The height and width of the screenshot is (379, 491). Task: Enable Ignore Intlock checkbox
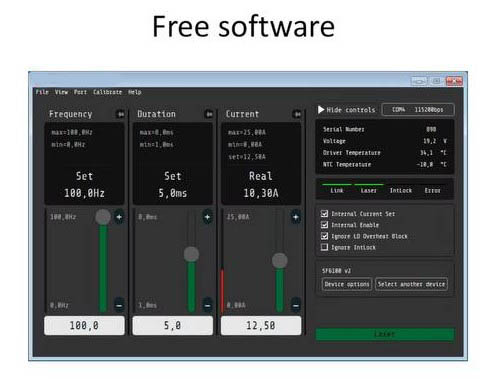point(324,247)
